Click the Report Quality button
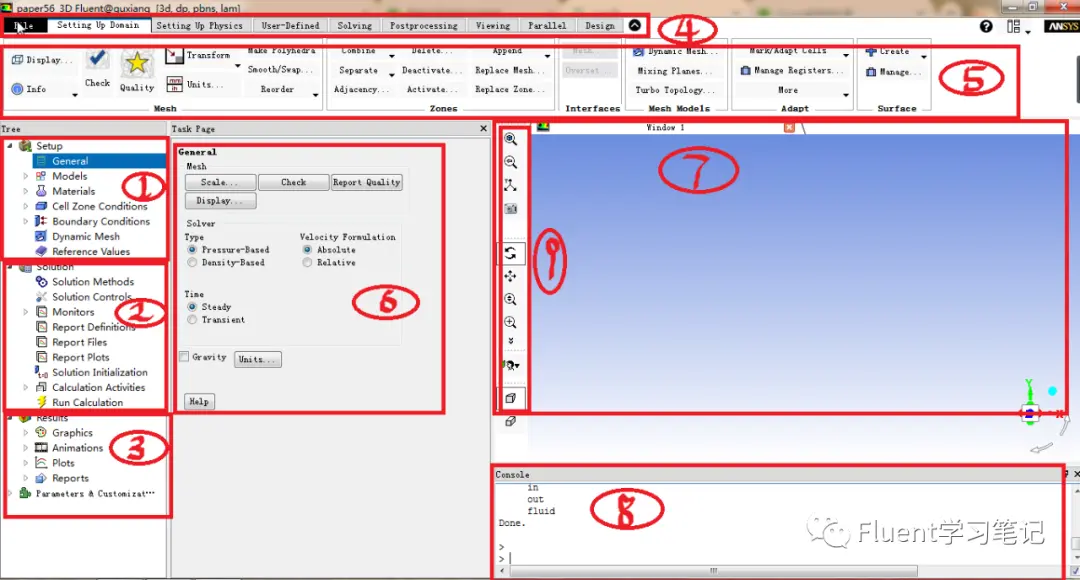Viewport: 1080px width, 580px height. (366, 183)
